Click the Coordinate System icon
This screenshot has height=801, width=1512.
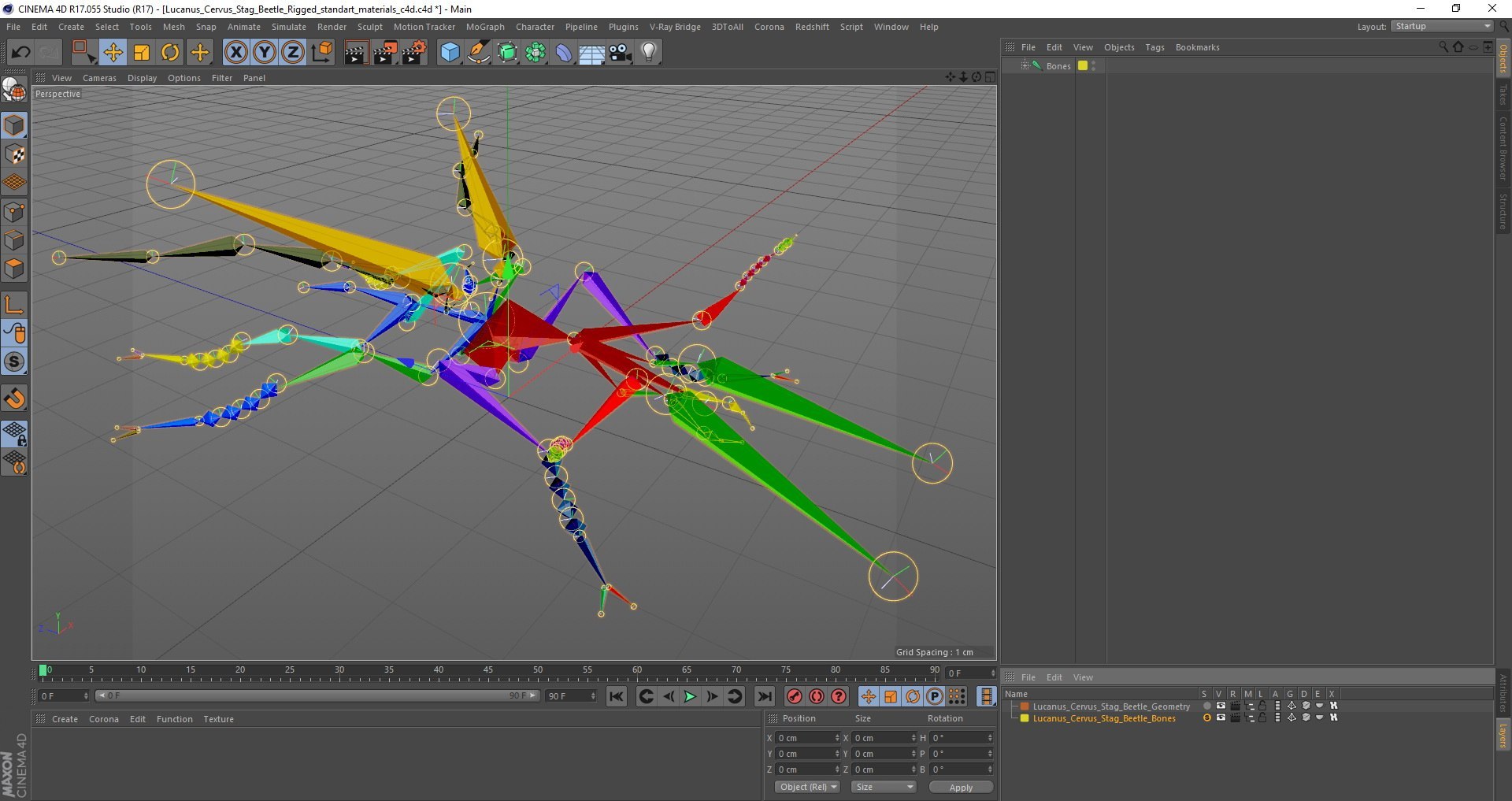tap(321, 52)
